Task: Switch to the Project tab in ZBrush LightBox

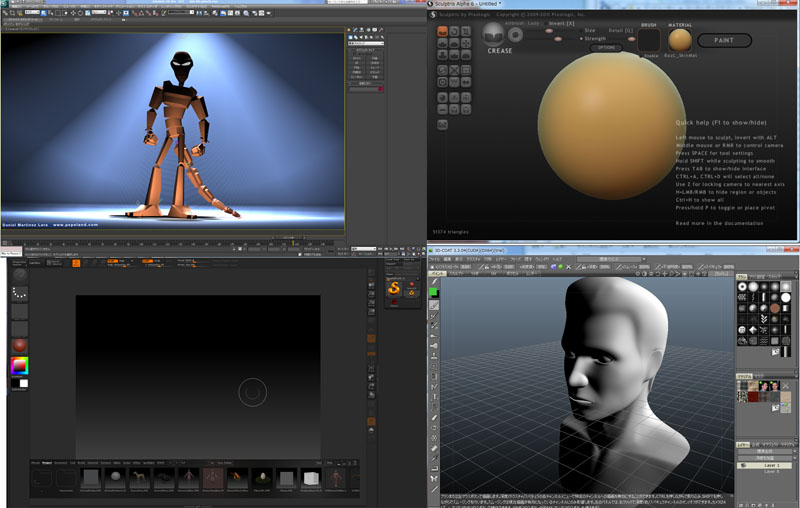Action: [x=47, y=463]
